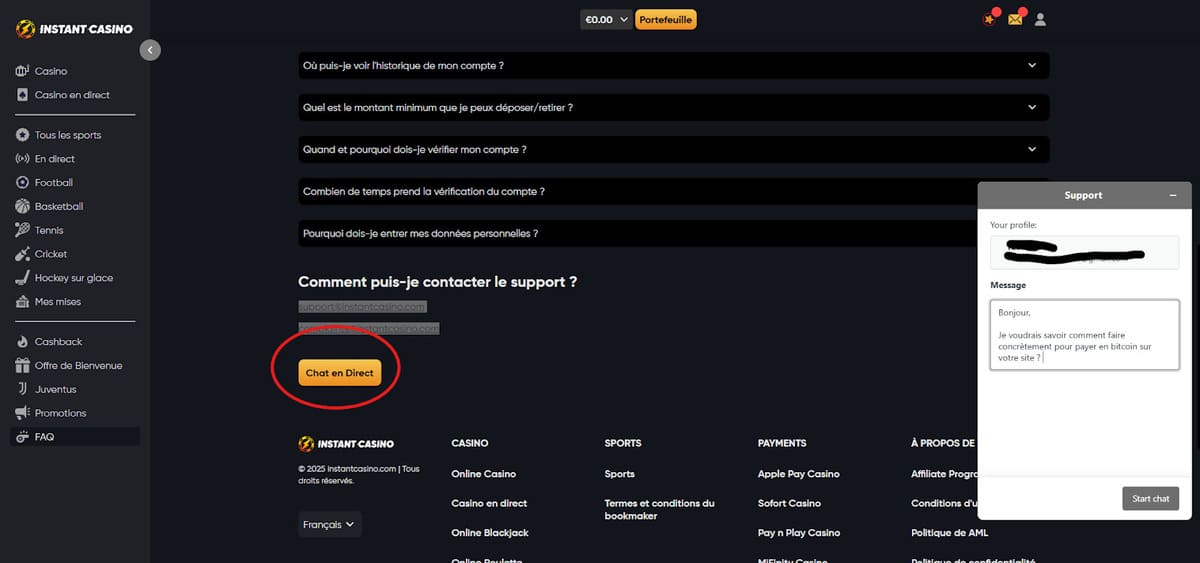The height and width of the screenshot is (563, 1200).
Task: Open Politique de AML footer link
Action: click(x=949, y=533)
